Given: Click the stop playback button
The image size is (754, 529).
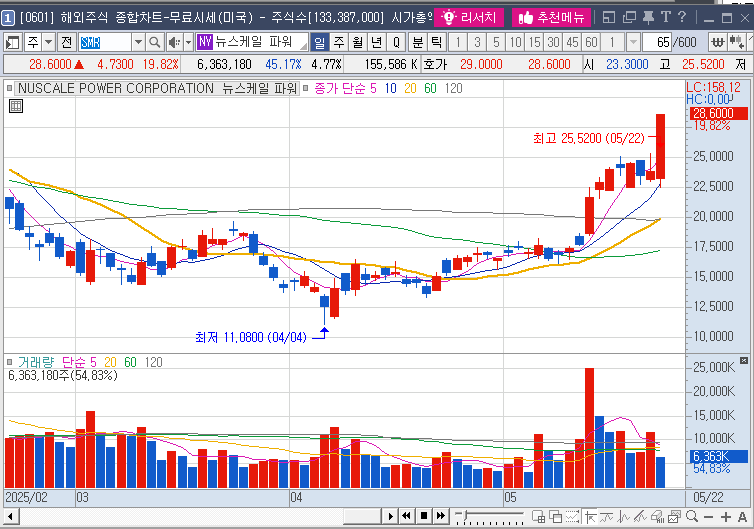Looking at the screenshot, I should coord(424,516).
